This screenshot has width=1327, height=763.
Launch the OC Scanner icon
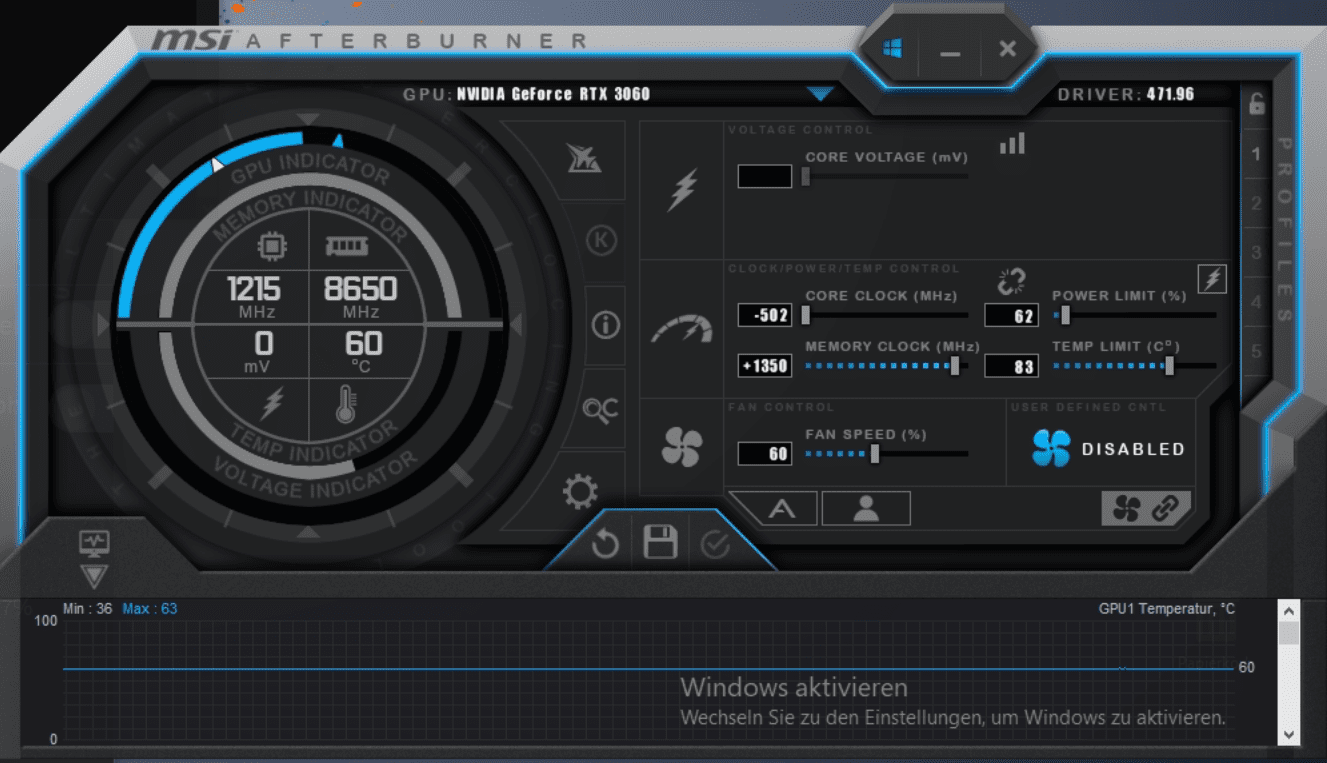pyautogui.click(x=601, y=409)
